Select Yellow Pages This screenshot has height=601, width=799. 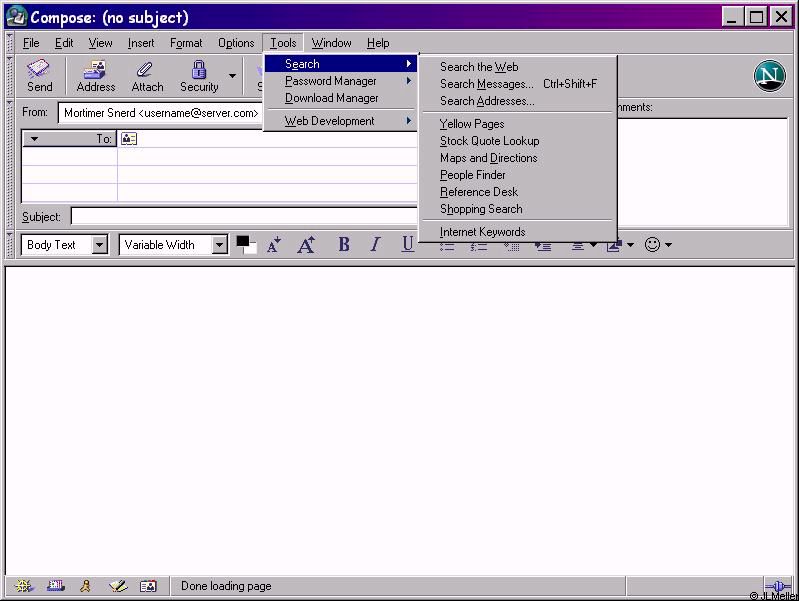[x=518, y=124]
